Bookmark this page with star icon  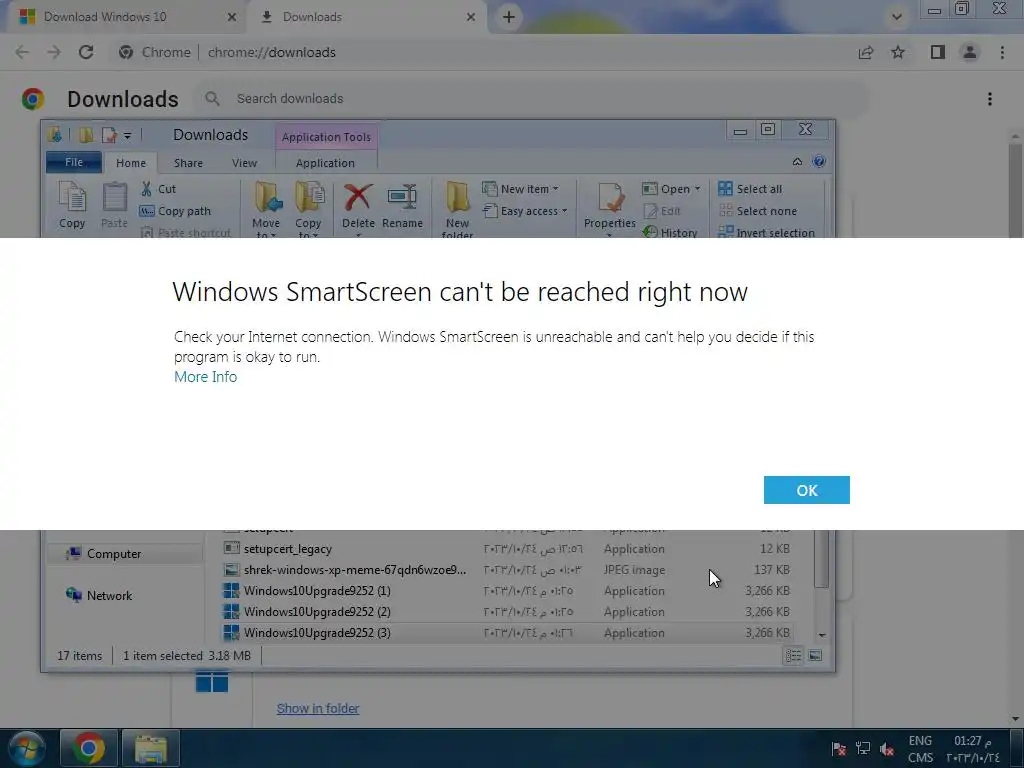tap(898, 52)
